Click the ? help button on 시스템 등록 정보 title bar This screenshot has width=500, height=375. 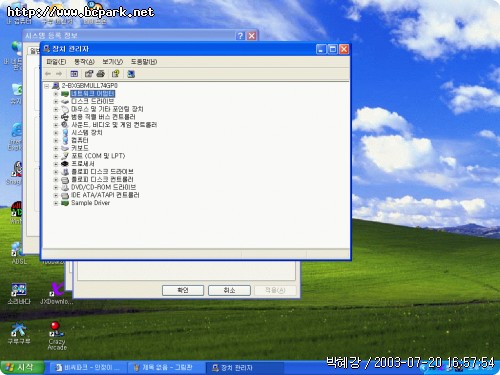click(x=240, y=36)
